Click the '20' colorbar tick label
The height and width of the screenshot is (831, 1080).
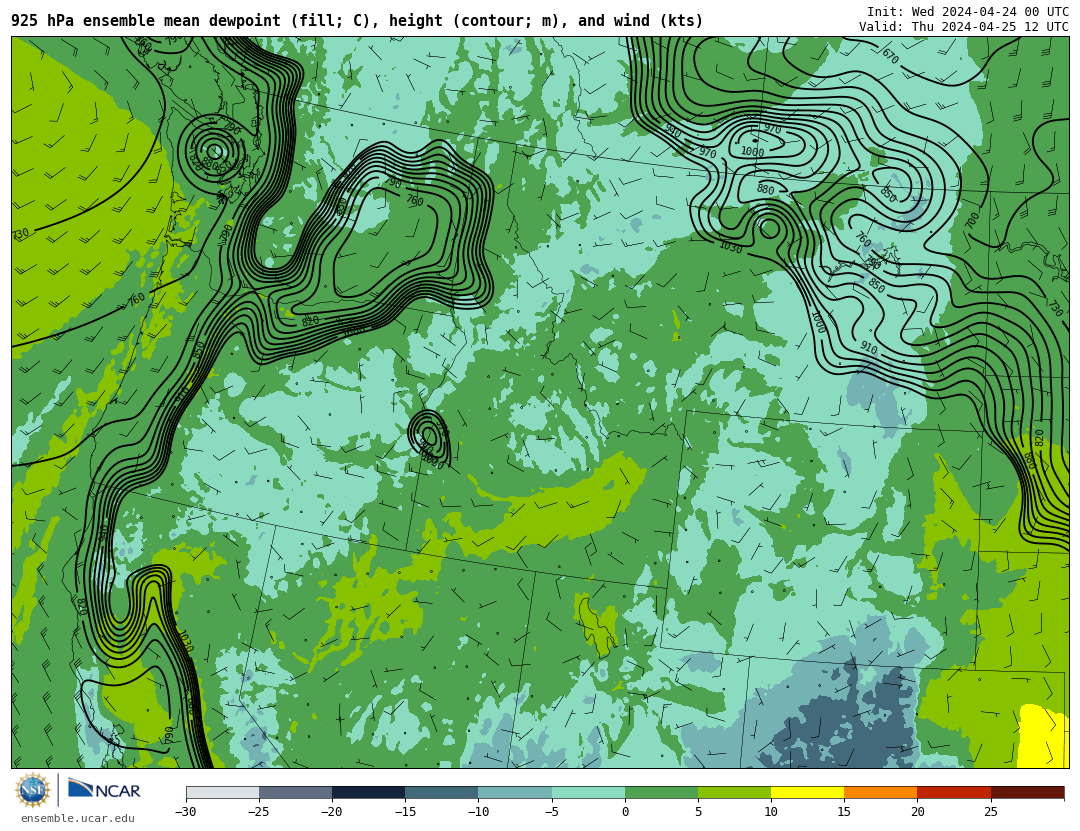point(917,812)
